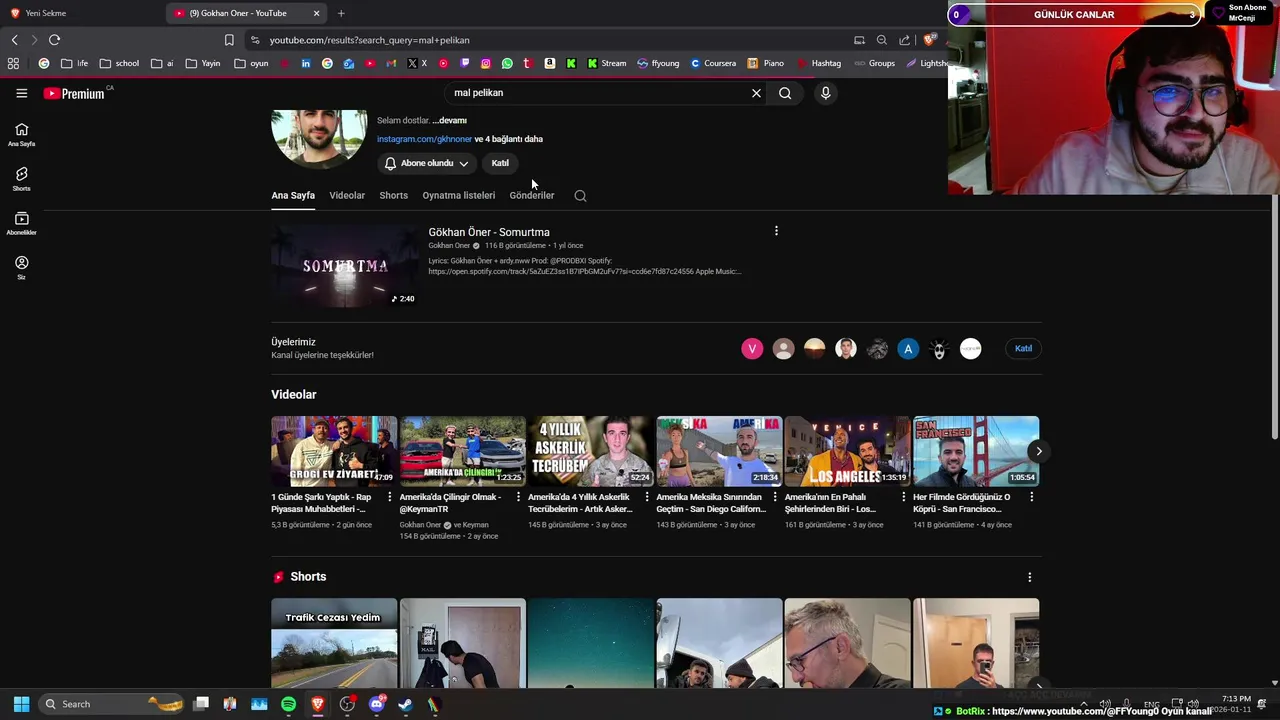The height and width of the screenshot is (720, 1280).
Task: Open the Yayin bookmarks folder
Action: [x=203, y=63]
